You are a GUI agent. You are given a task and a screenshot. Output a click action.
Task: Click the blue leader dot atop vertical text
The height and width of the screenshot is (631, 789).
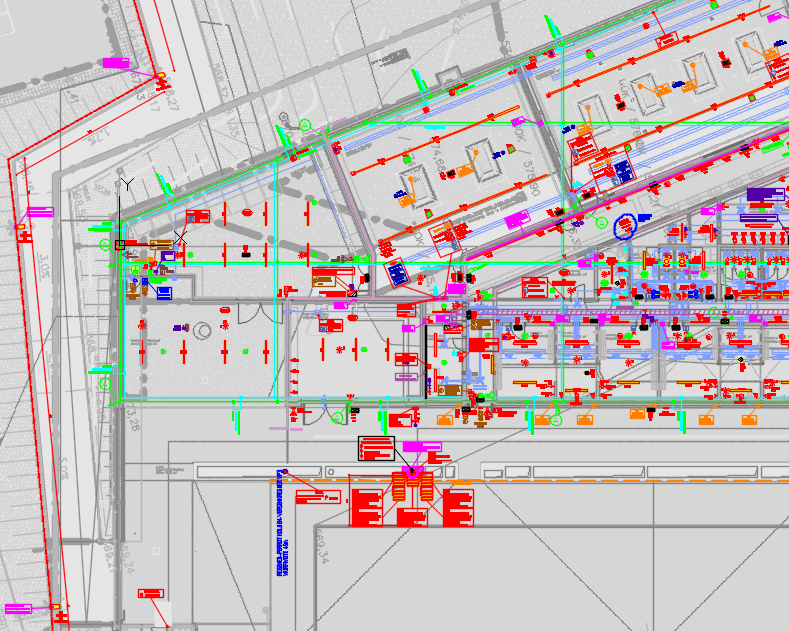285,471
